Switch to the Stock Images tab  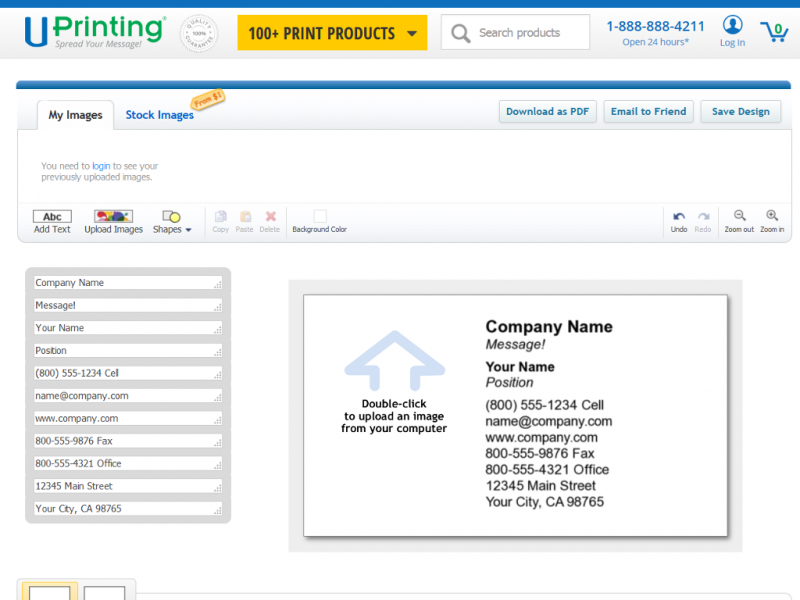(160, 115)
